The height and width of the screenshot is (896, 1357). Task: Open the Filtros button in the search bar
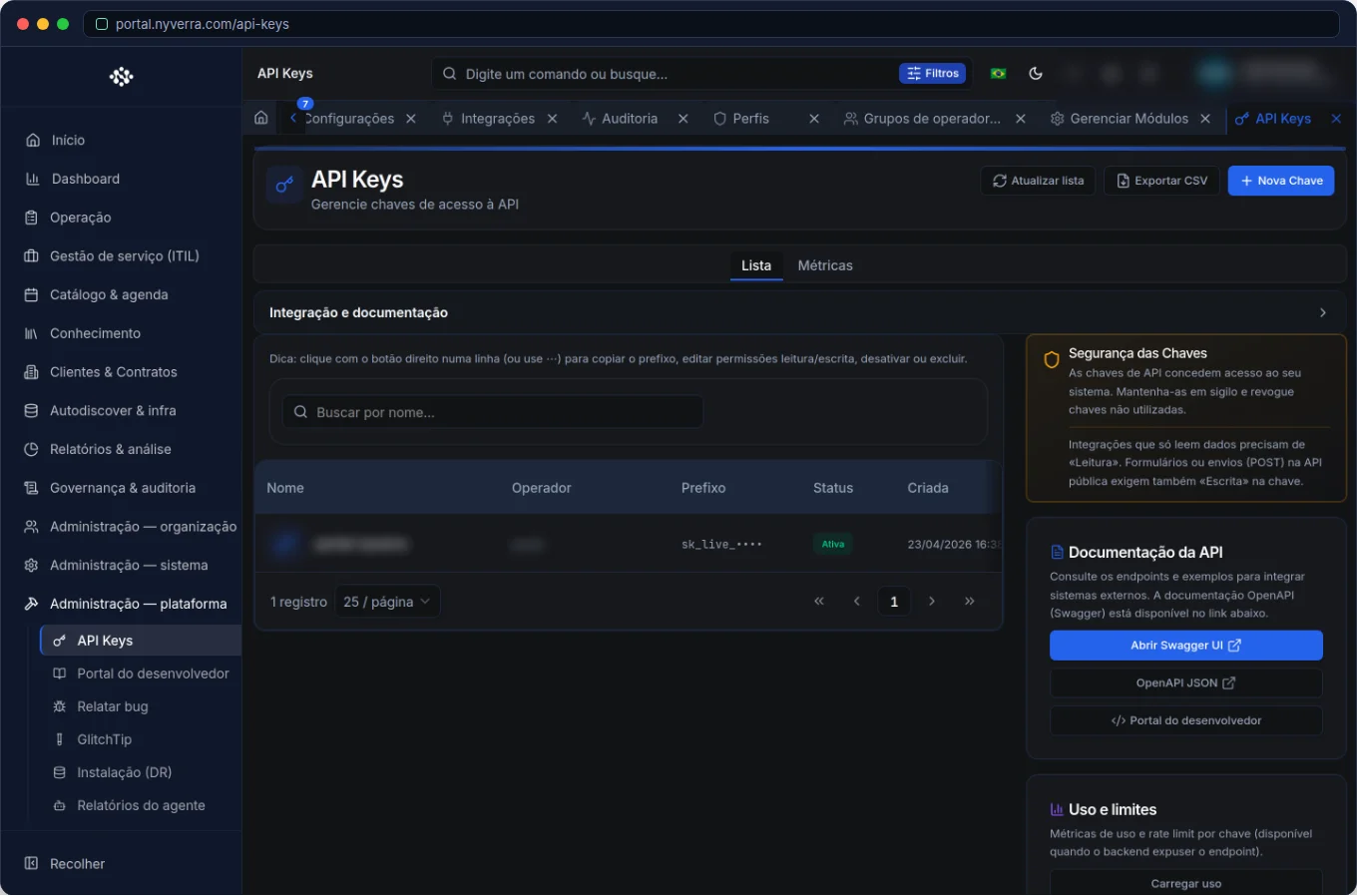934,73
